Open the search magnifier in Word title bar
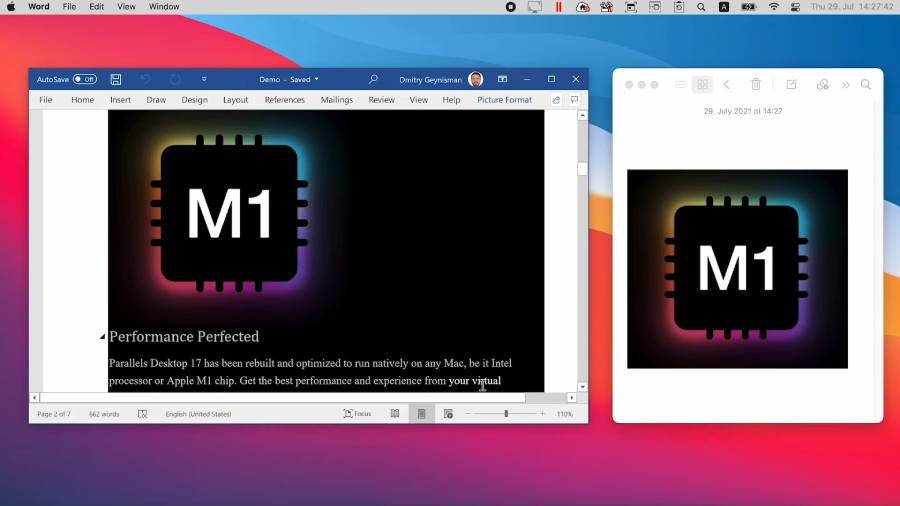The height and width of the screenshot is (506, 900). pos(373,79)
